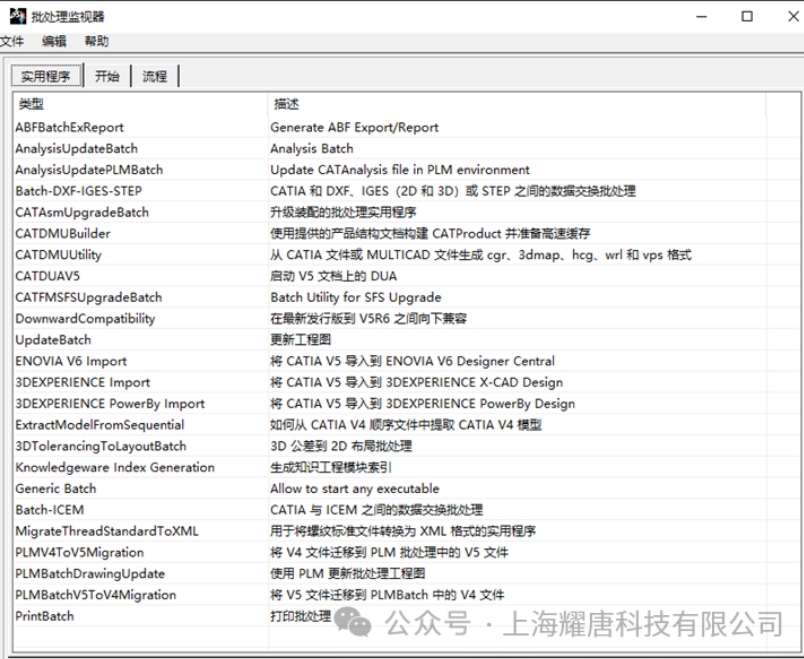This screenshot has width=804, height=659.
Task: Click description '3D 公差到 2D 布局批处理'
Action: pos(341,447)
